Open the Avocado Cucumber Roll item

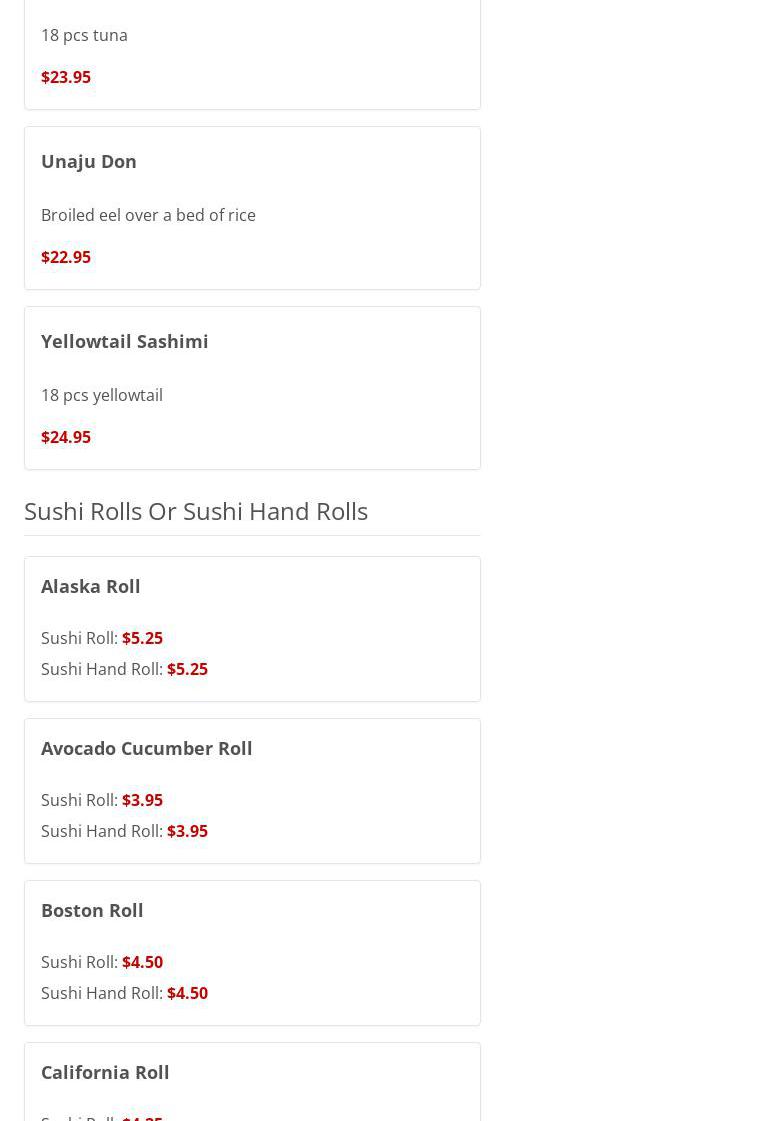point(147,748)
